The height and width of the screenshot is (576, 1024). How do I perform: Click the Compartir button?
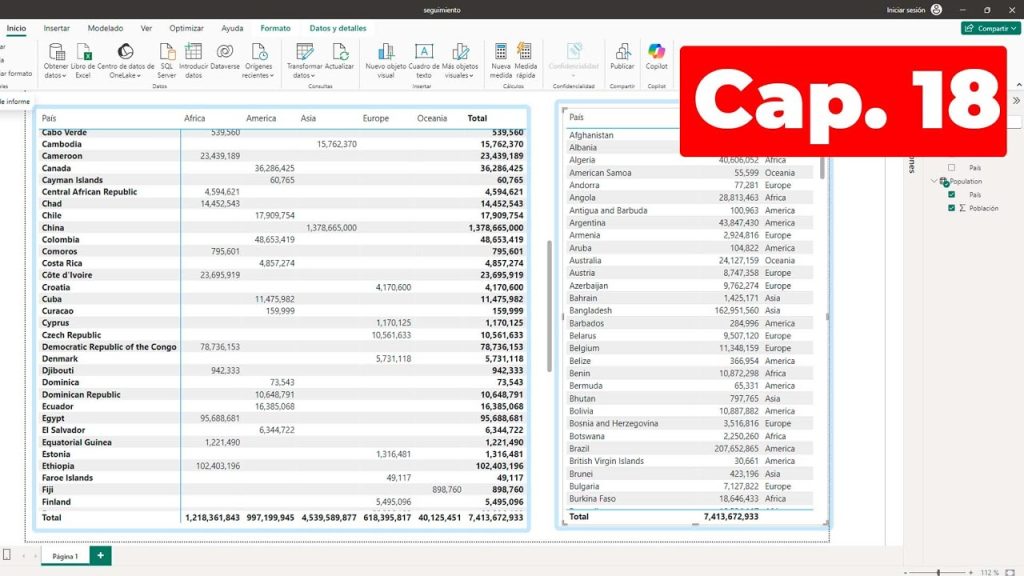click(x=990, y=29)
